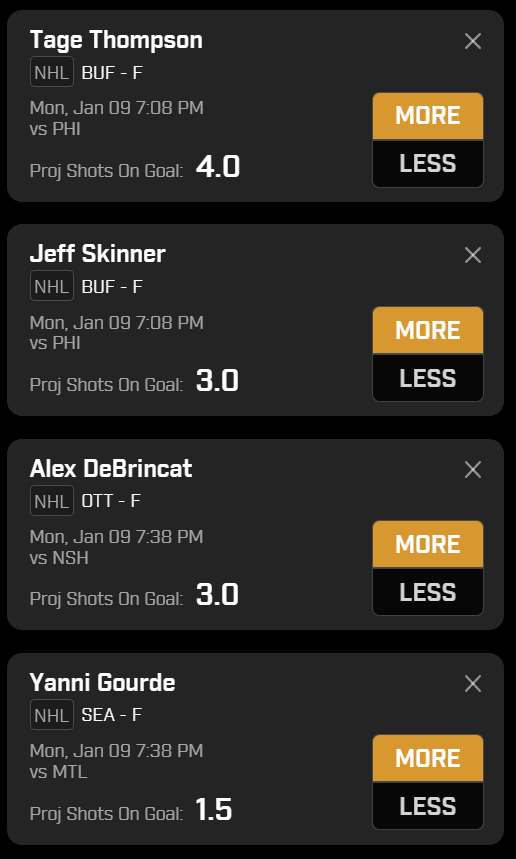Viewport: 516px width, 859px height.
Task: Select LESS for Tage Thompson shots
Action: click(x=428, y=164)
